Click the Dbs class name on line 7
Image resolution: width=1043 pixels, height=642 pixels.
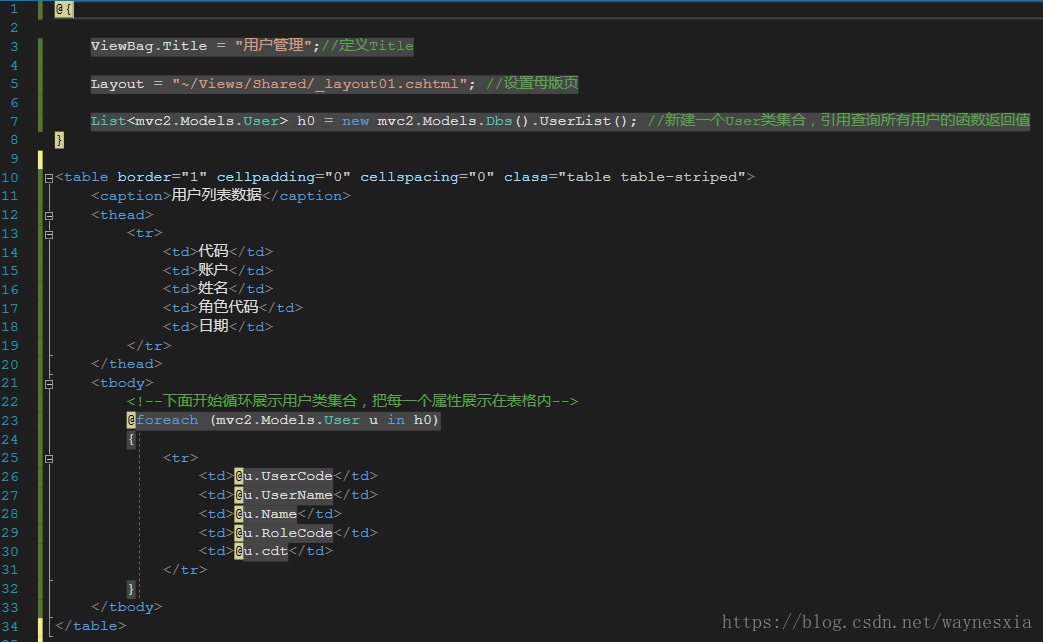[x=499, y=121]
